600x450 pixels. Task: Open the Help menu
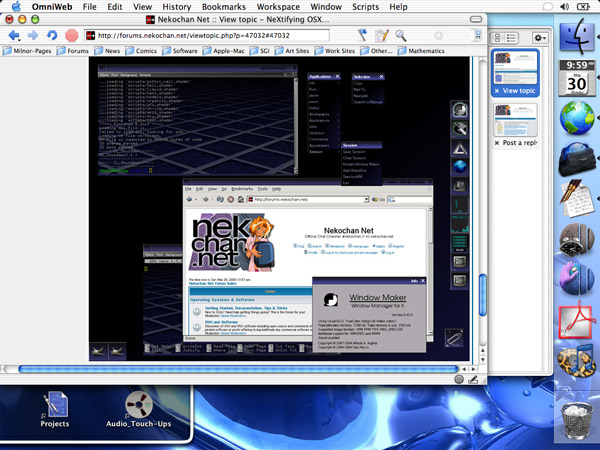coord(398,7)
